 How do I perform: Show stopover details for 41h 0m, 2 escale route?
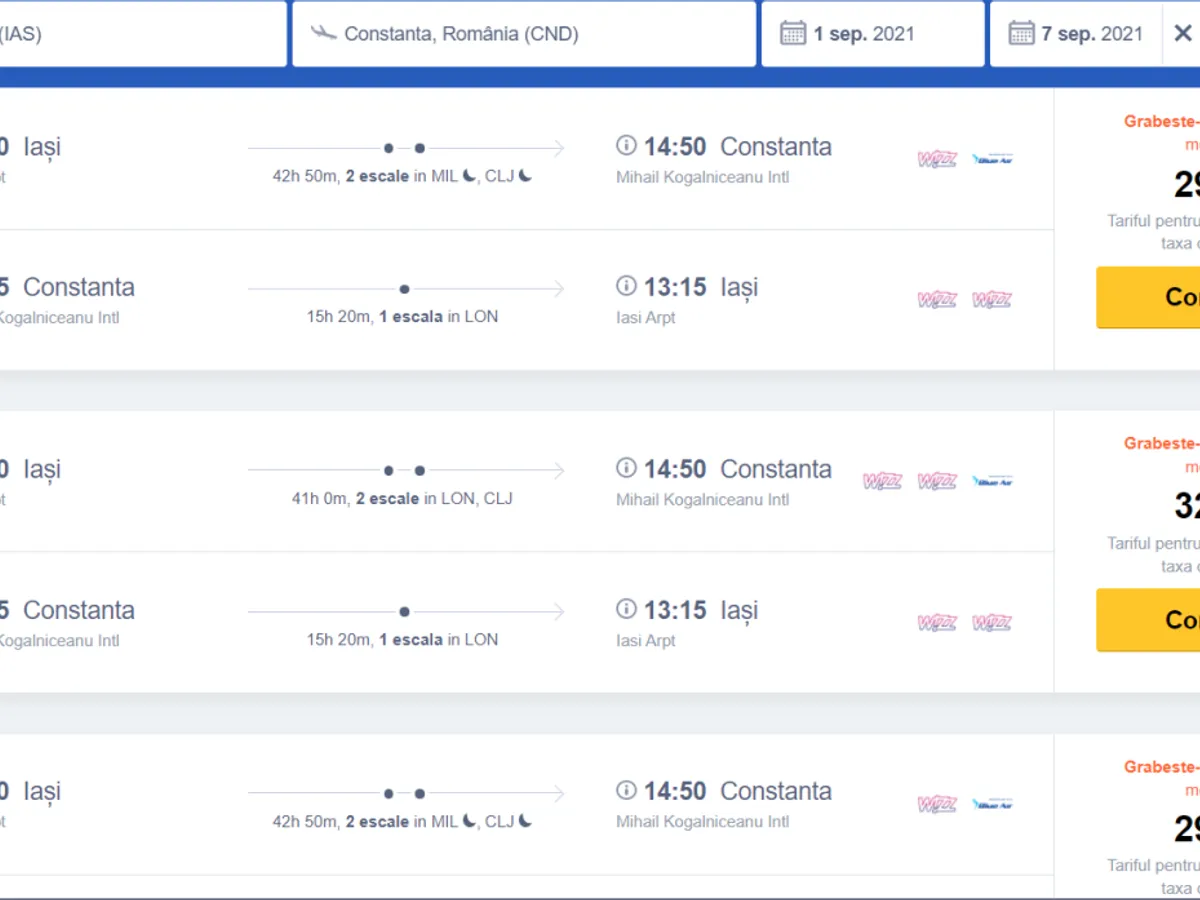(x=402, y=498)
